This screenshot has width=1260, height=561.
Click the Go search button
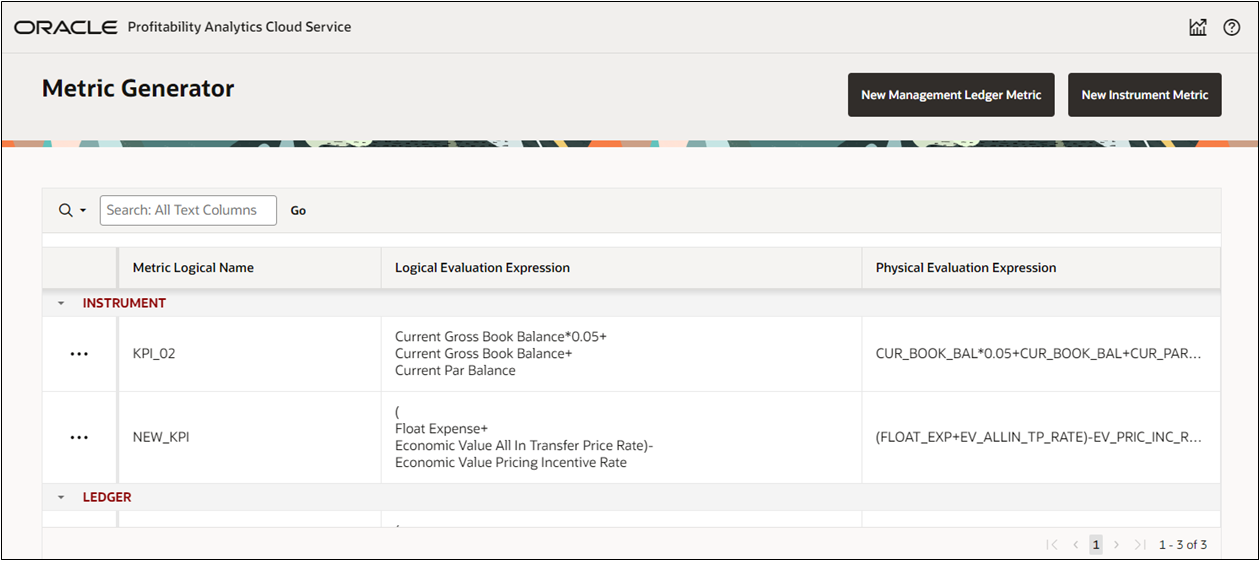point(298,211)
